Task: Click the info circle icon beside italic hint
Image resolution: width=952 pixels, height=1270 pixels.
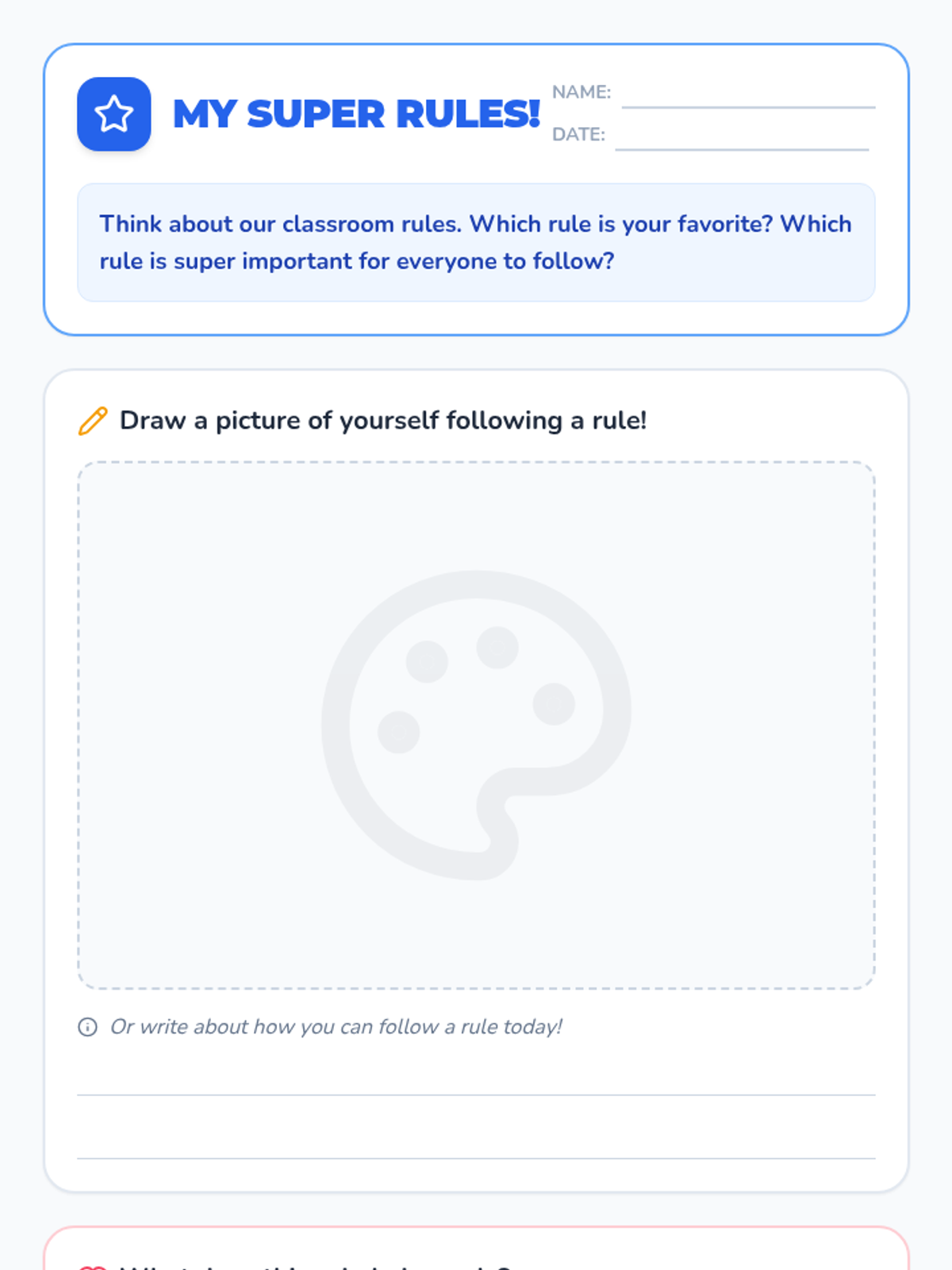Action: (87, 1027)
